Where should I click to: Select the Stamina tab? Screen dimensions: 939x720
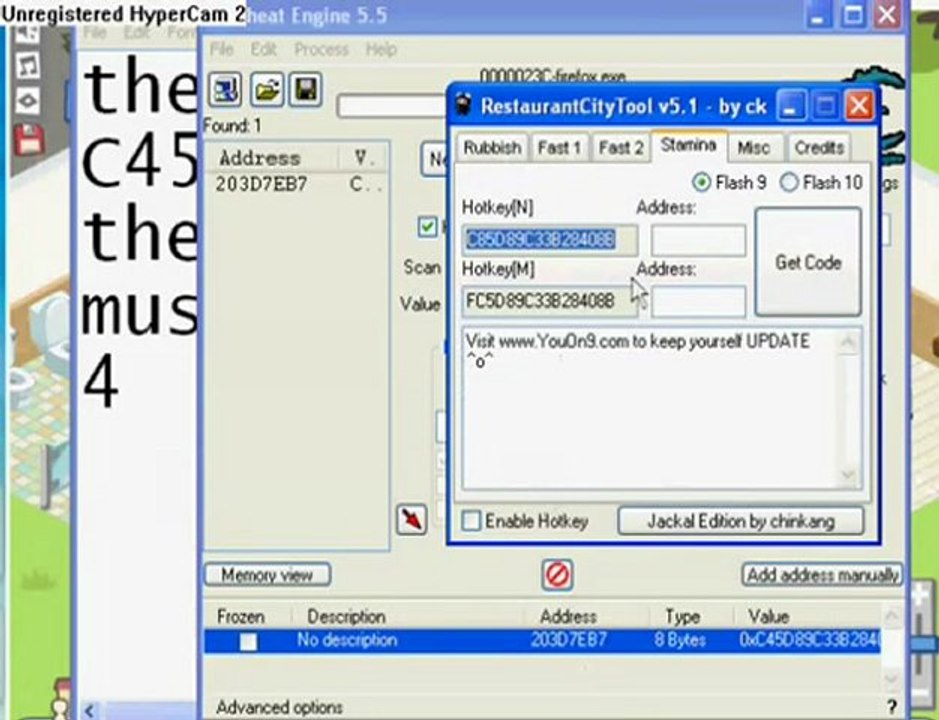pos(689,145)
